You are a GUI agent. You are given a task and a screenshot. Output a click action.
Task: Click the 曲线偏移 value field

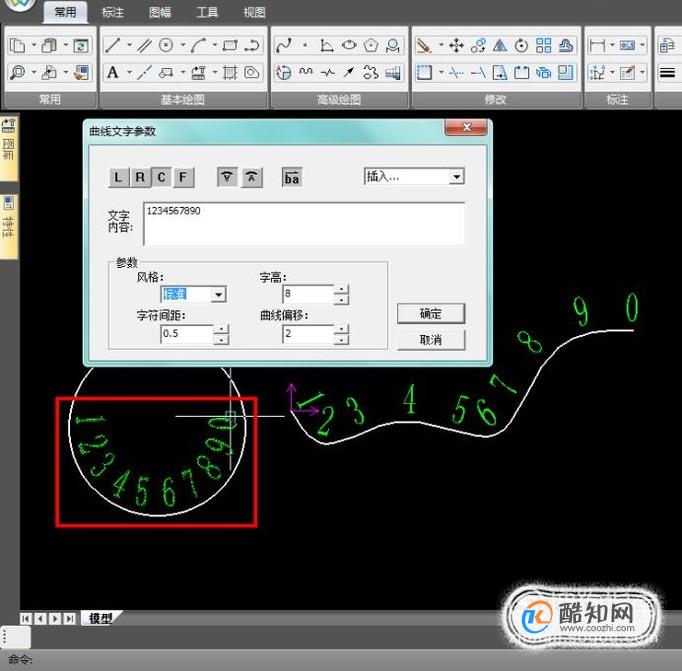308,334
